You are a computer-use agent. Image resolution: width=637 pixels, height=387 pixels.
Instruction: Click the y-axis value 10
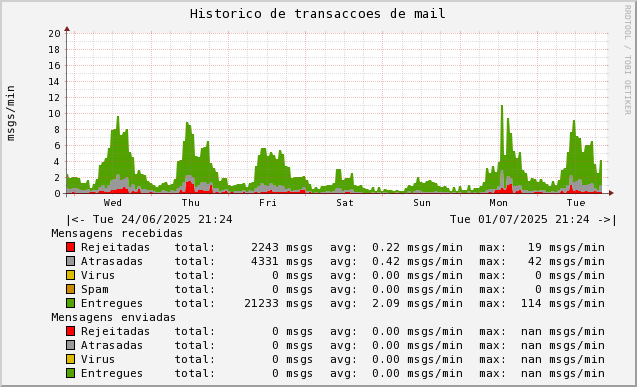click(x=54, y=114)
